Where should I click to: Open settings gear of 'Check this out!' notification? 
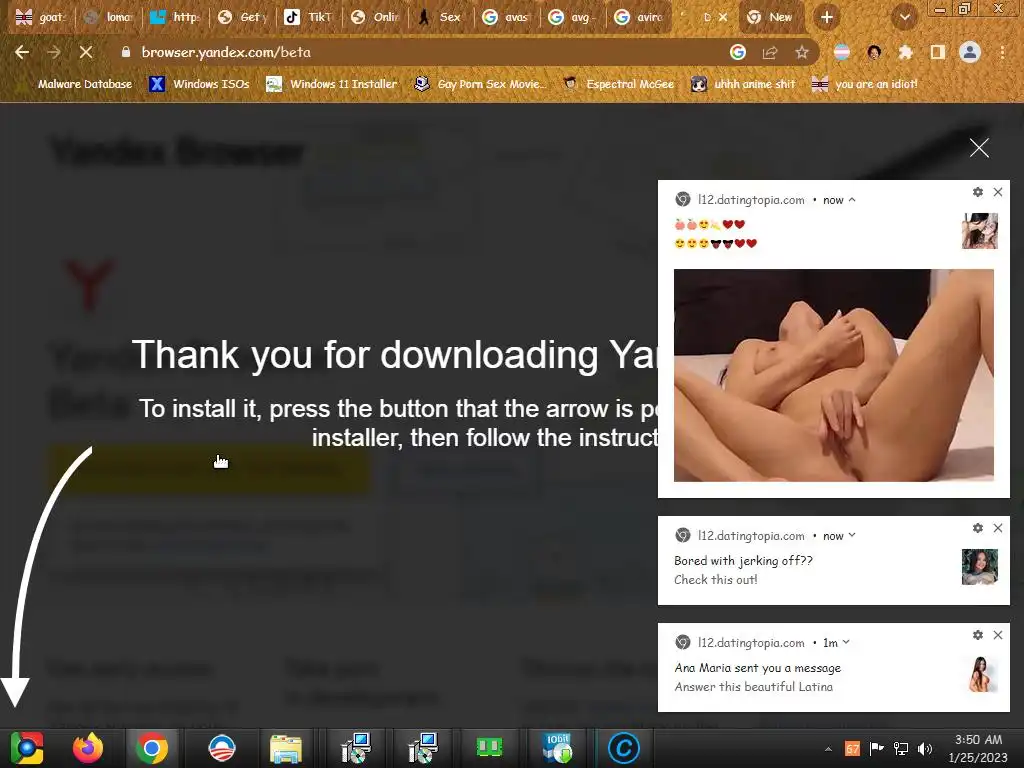978,528
